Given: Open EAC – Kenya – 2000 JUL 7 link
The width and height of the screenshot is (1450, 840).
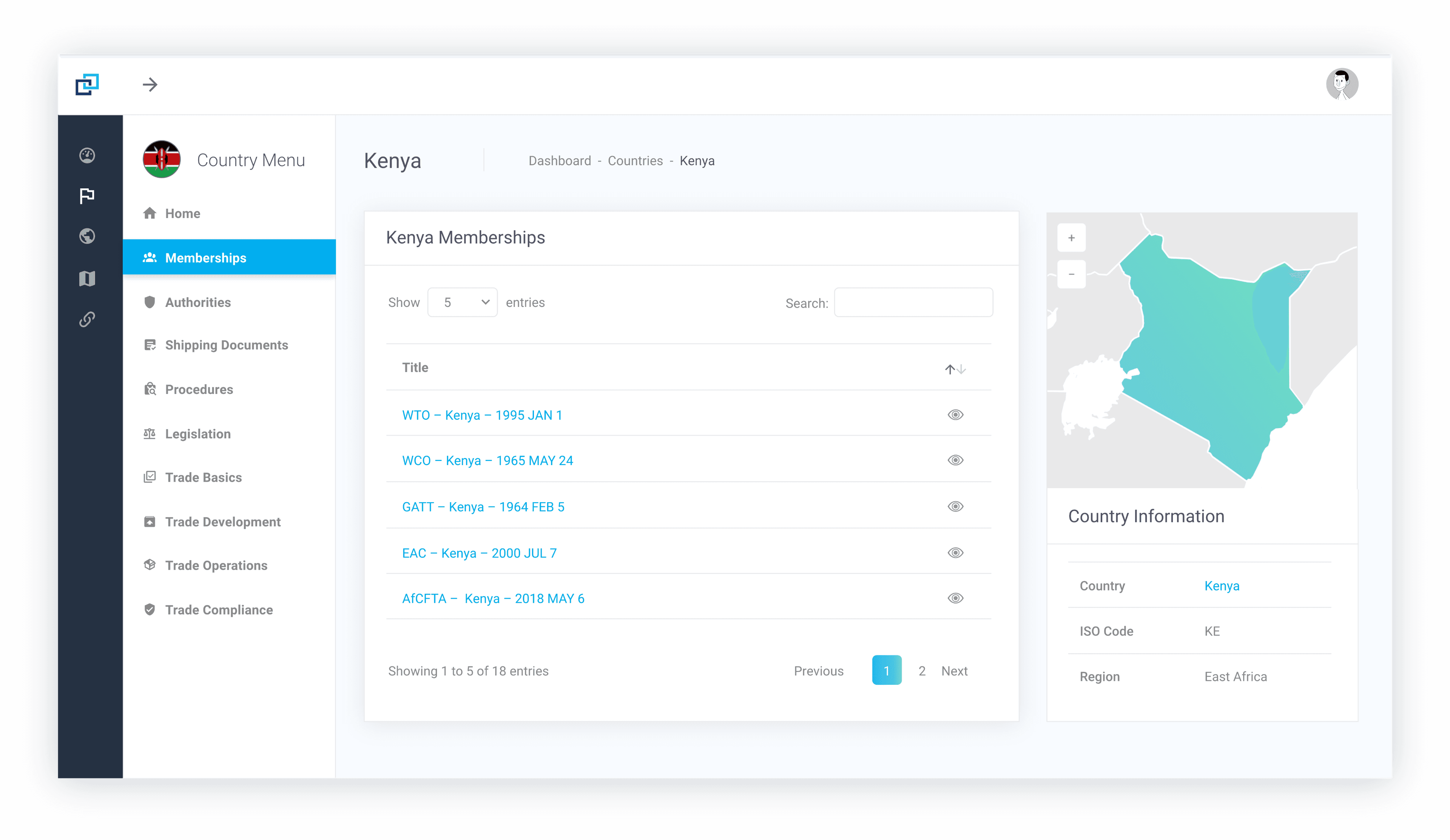Looking at the screenshot, I should pyautogui.click(x=479, y=553).
